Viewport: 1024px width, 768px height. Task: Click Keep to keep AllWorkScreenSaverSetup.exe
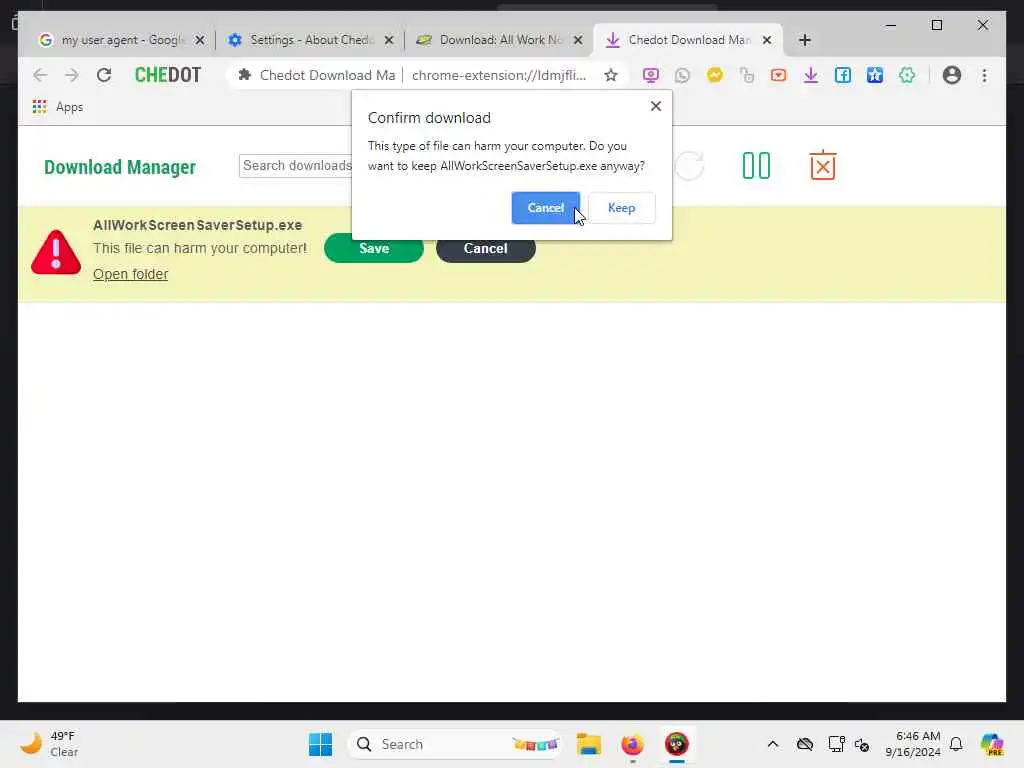click(621, 208)
